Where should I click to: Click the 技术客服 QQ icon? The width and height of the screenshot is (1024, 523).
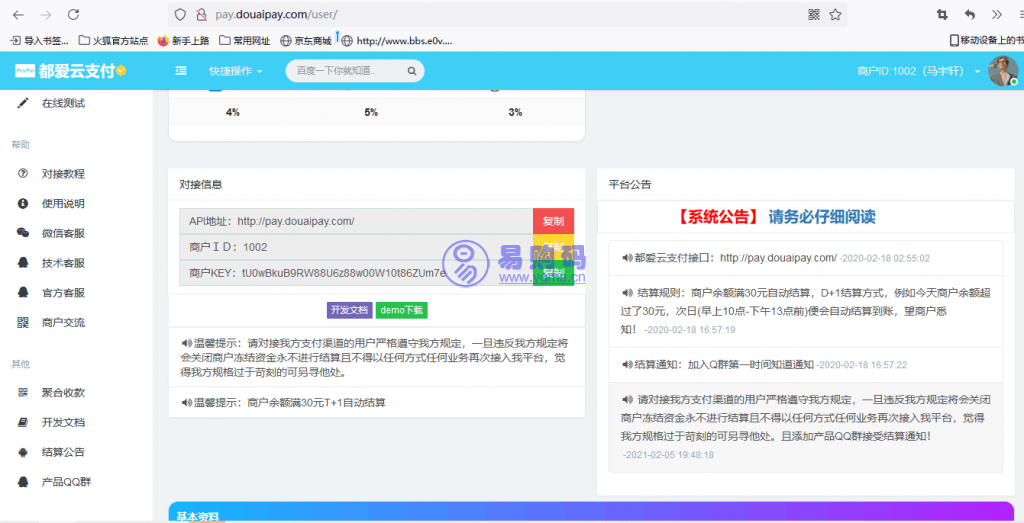(22, 263)
